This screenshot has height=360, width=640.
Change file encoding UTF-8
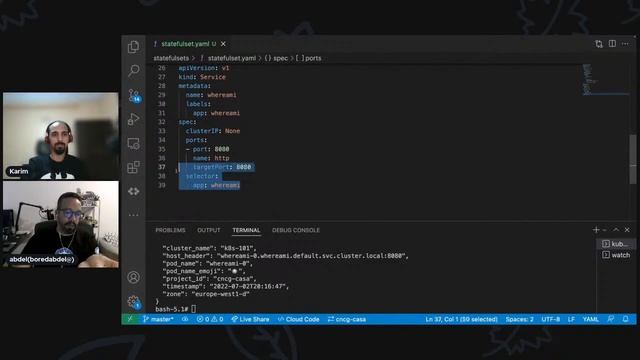click(x=550, y=319)
